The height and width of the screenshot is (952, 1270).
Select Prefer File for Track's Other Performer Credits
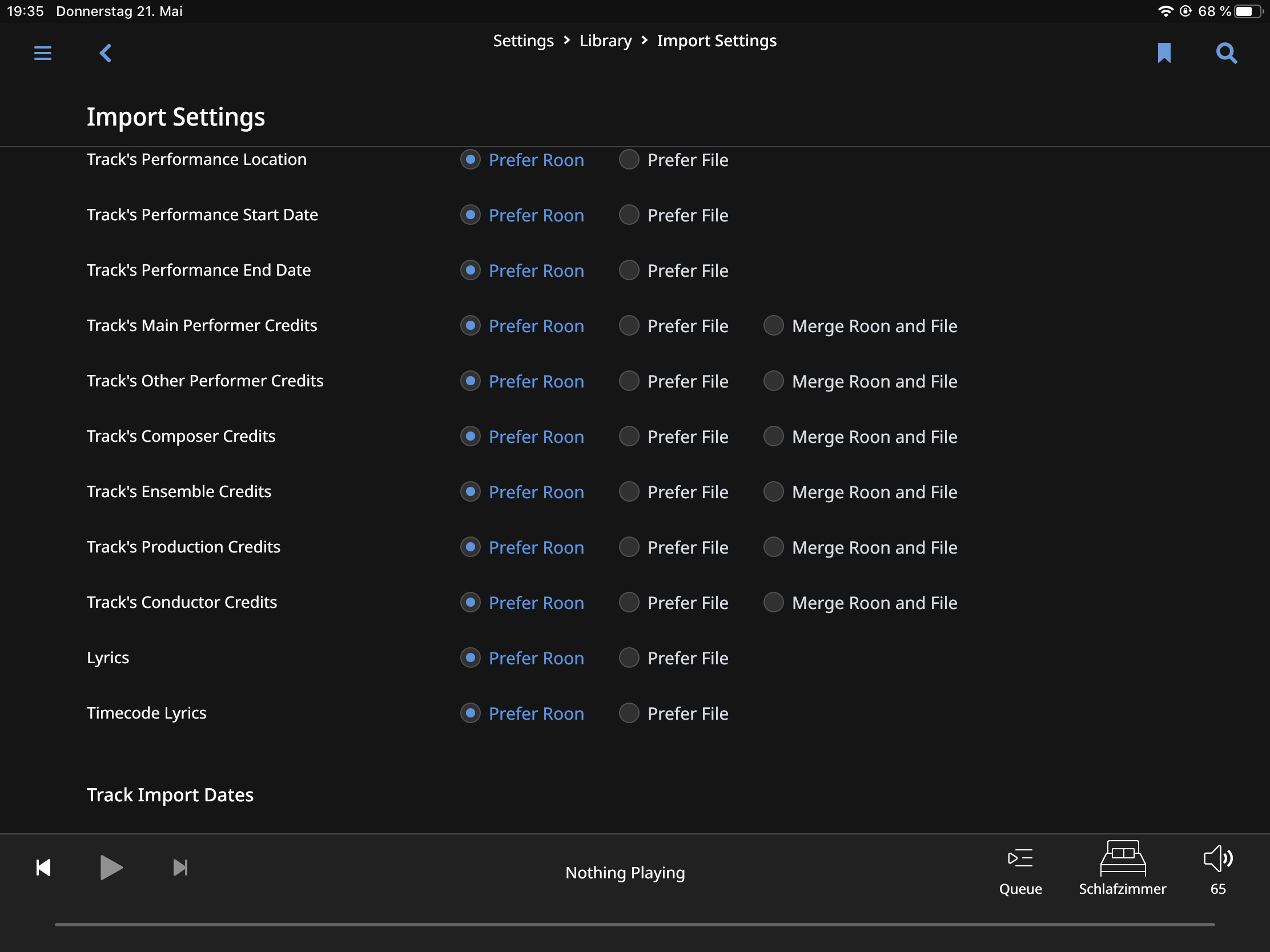point(673,381)
